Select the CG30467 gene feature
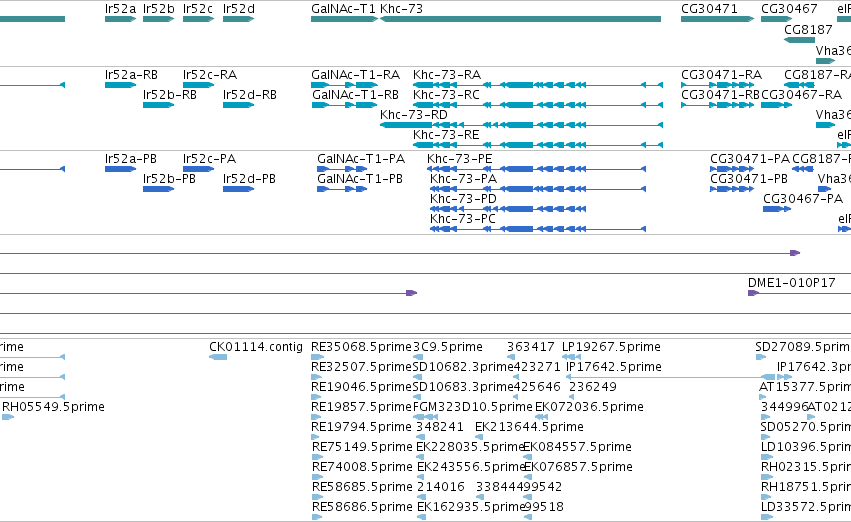The height and width of the screenshot is (522, 851). click(x=777, y=19)
